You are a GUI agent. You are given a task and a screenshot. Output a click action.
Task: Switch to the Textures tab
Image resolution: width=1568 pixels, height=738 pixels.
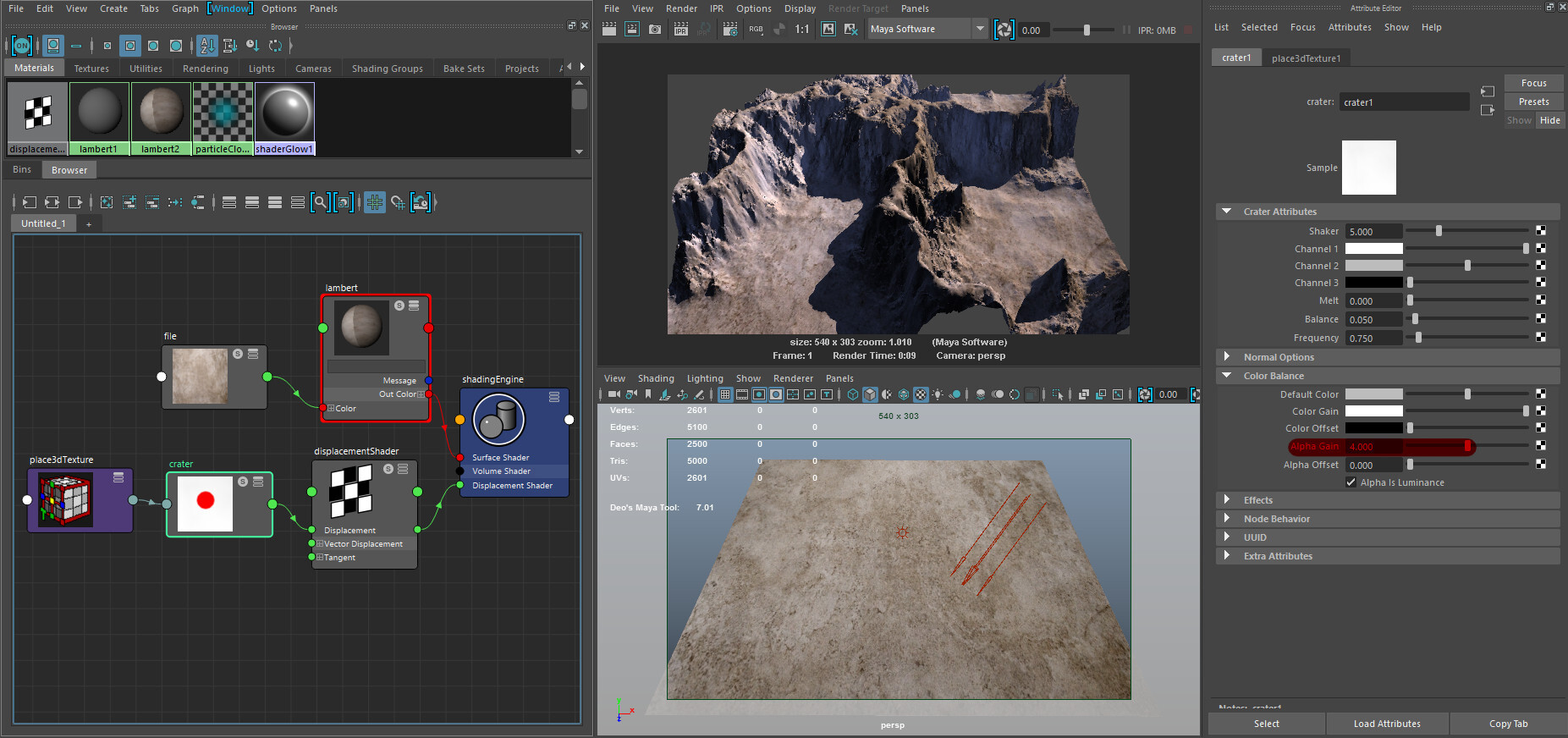pos(91,69)
